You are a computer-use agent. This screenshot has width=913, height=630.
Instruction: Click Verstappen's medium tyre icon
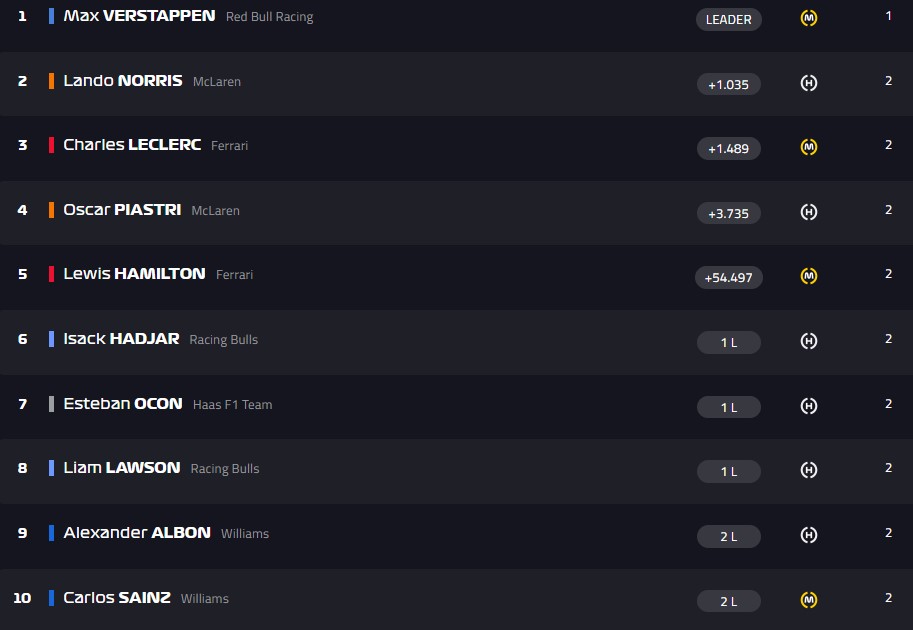[x=809, y=19]
